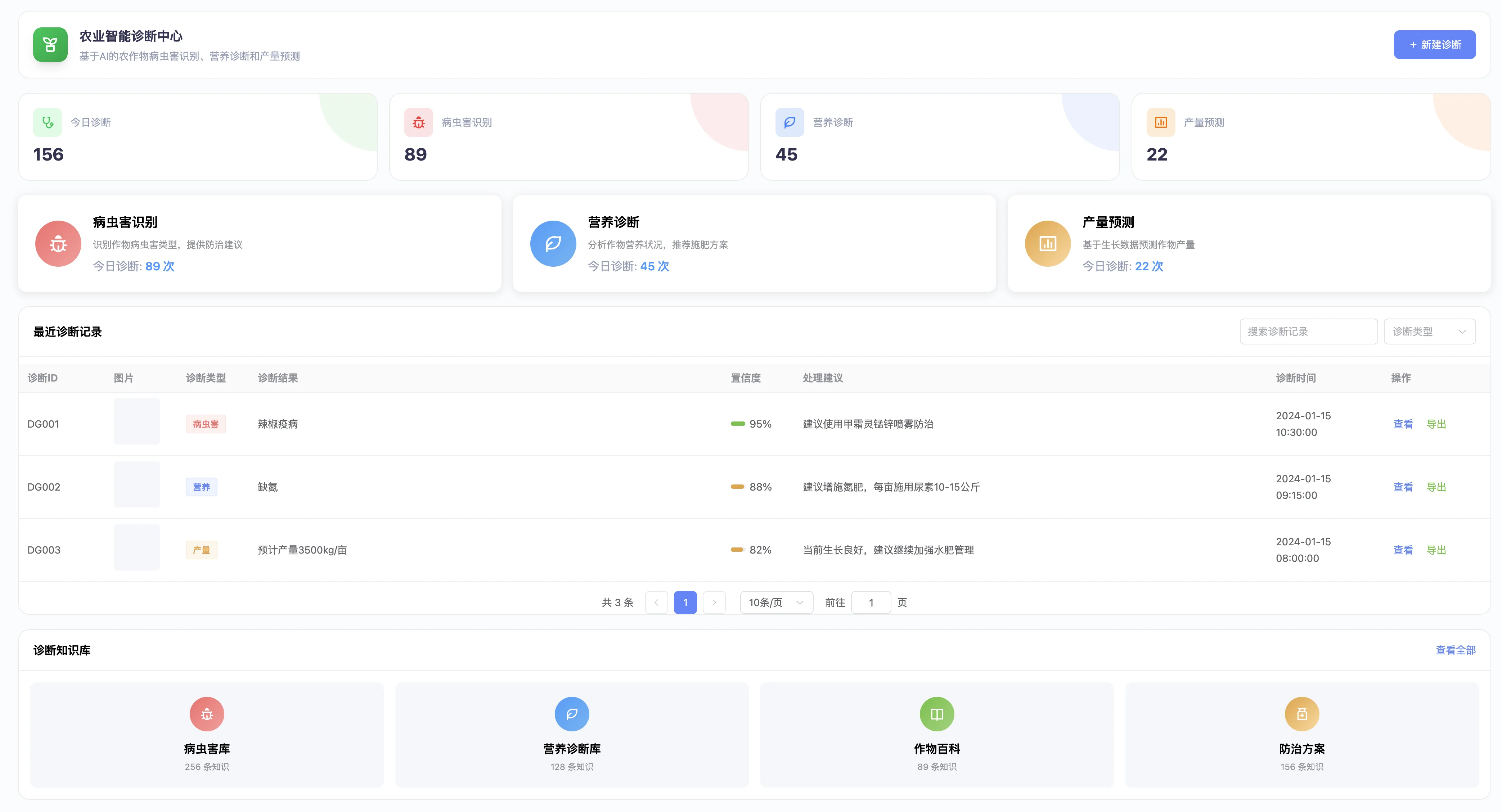
Task: Click the 营养 tag on DG002
Action: [x=201, y=487]
